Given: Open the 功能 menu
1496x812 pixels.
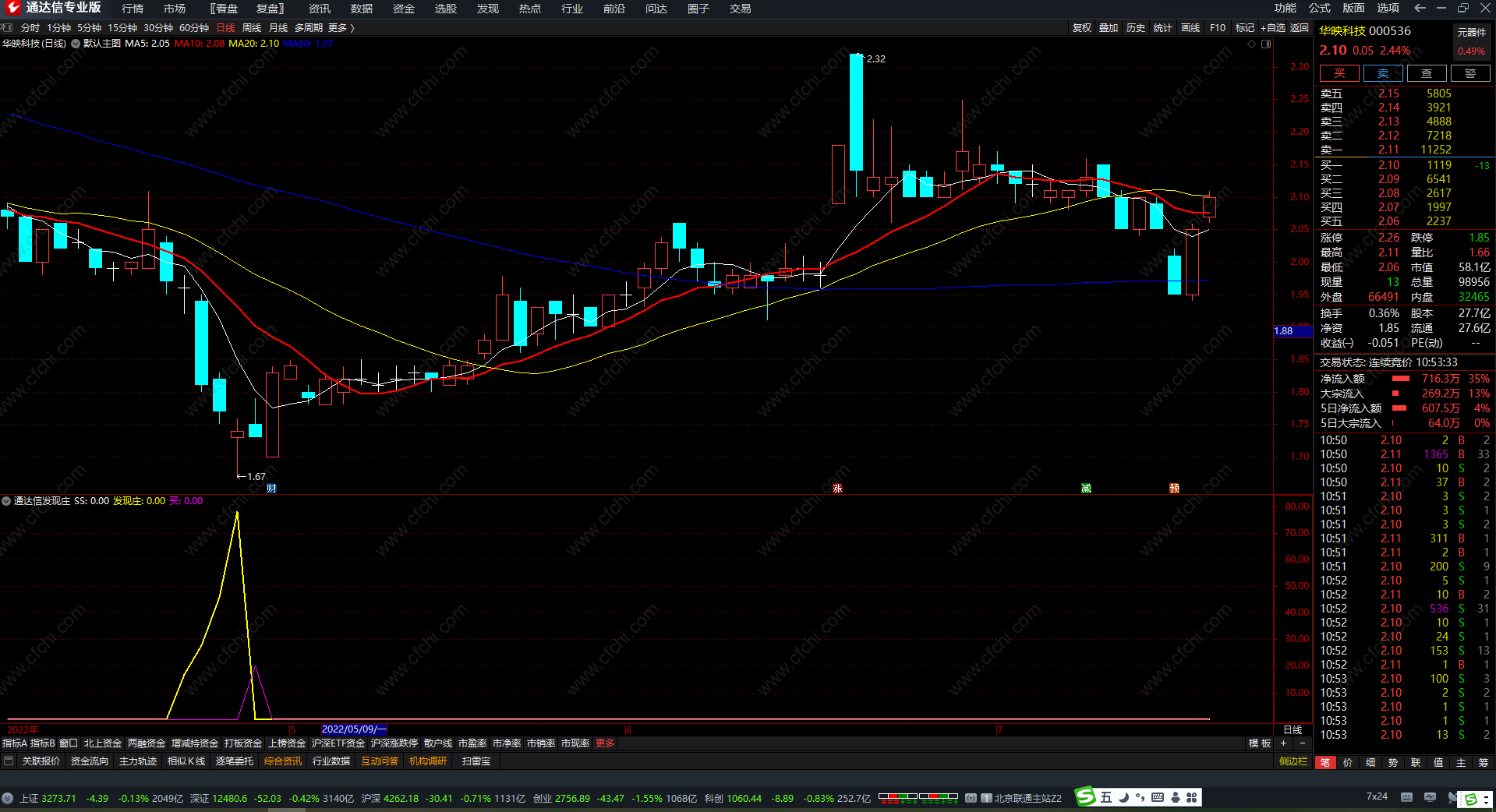Looking at the screenshot, I should tap(1286, 8).
